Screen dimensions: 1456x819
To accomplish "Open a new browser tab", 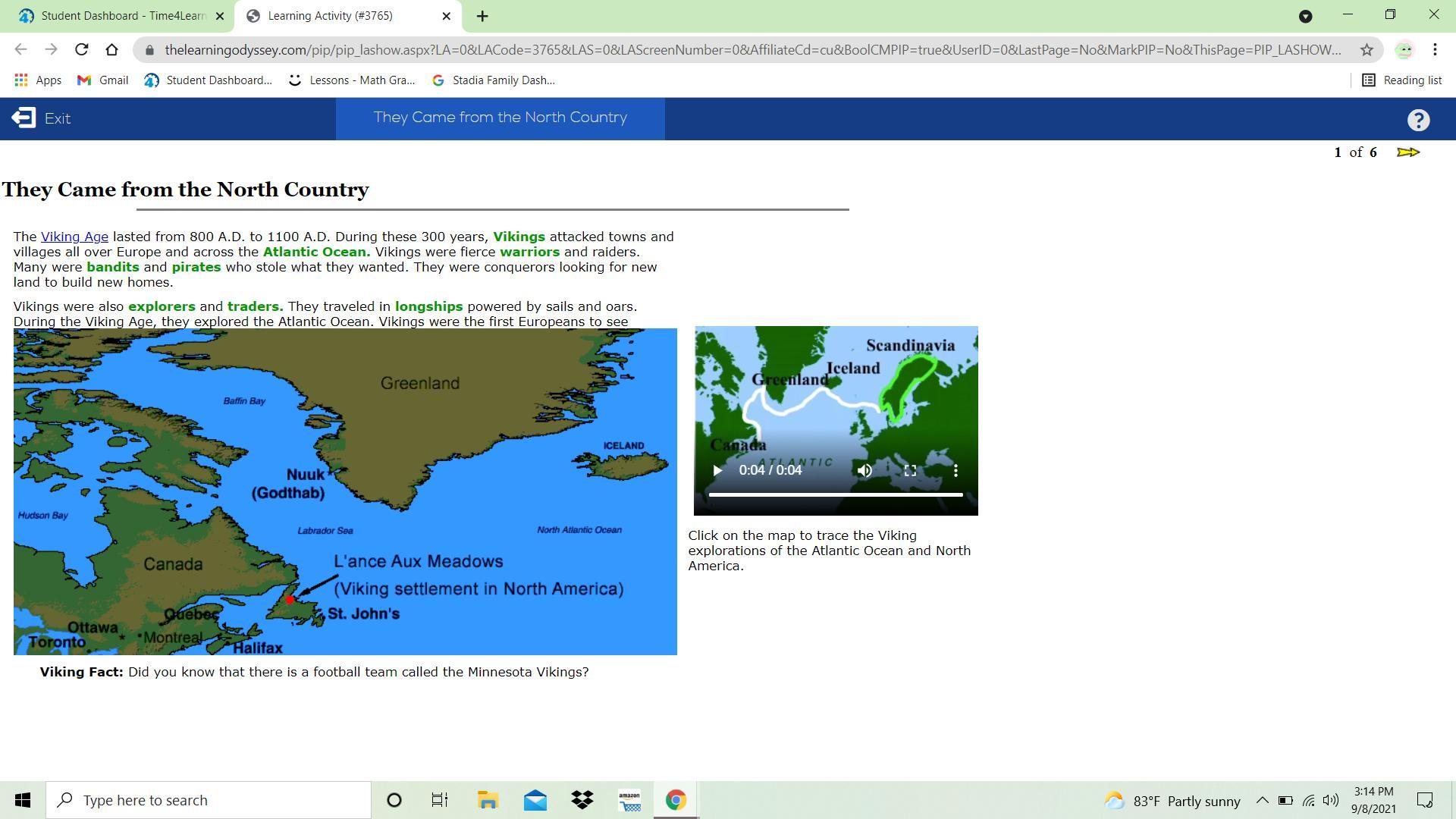I will (482, 16).
